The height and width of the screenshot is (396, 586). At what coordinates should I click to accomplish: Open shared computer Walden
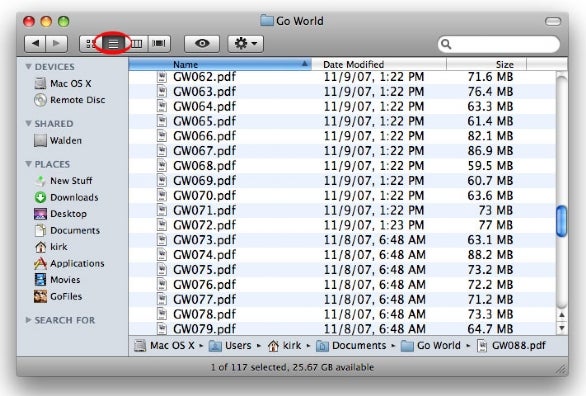[x=58, y=140]
